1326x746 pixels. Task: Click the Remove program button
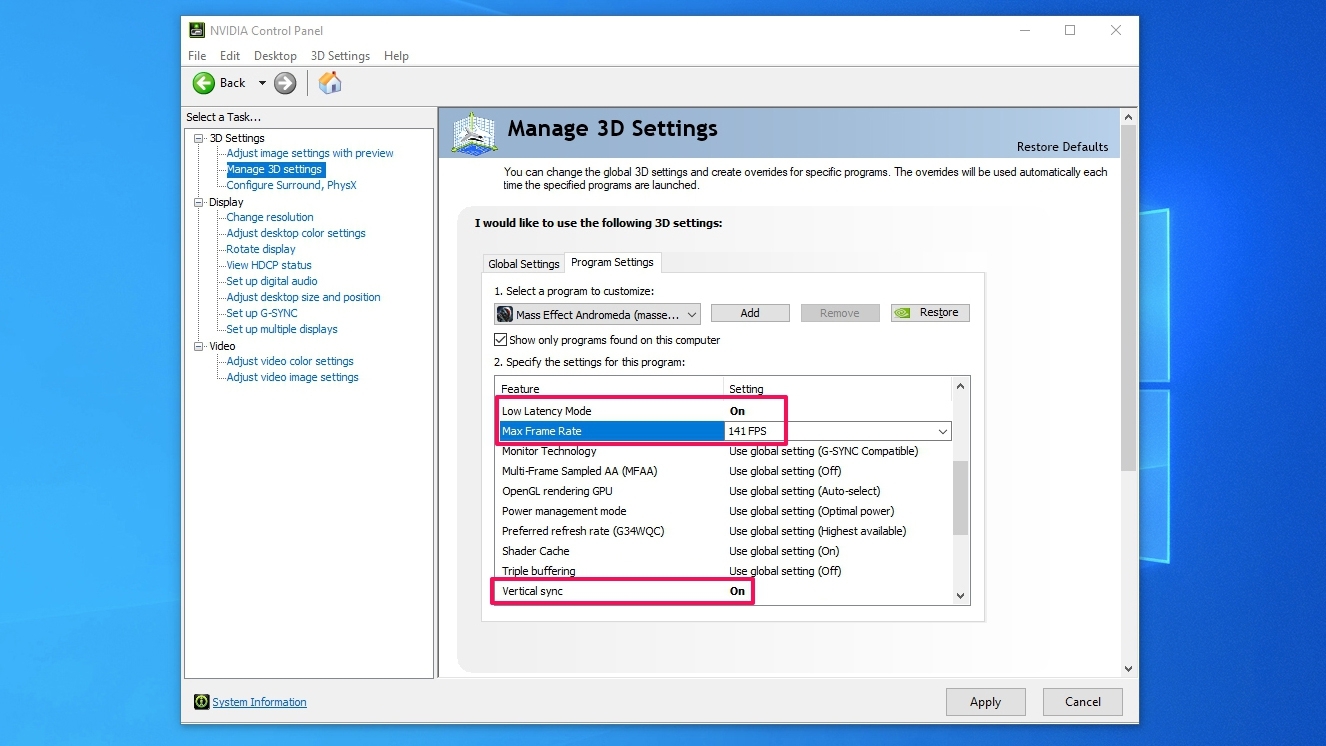839,313
